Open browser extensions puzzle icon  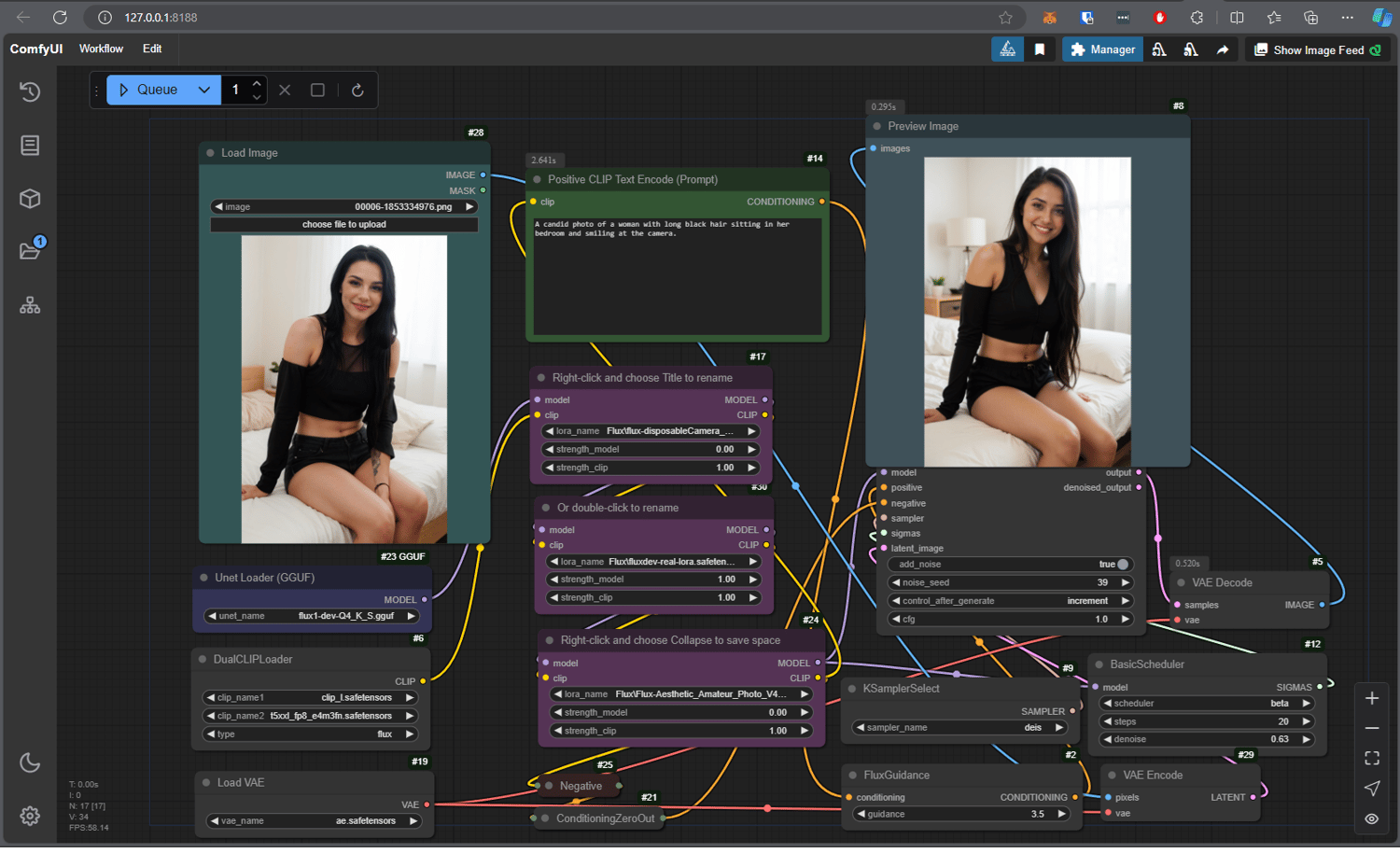coord(1197,17)
